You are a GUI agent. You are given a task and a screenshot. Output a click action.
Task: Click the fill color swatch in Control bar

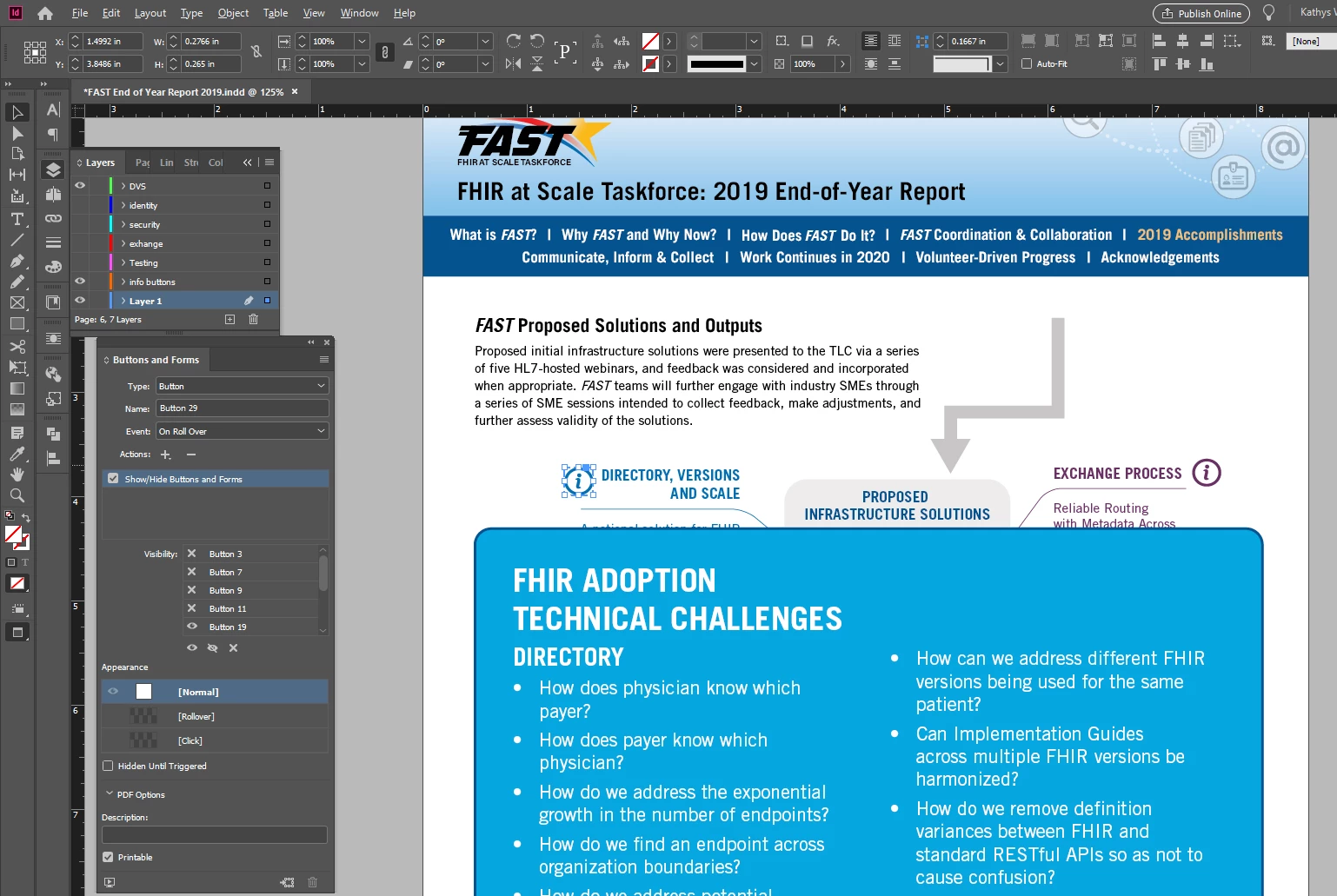click(x=650, y=41)
